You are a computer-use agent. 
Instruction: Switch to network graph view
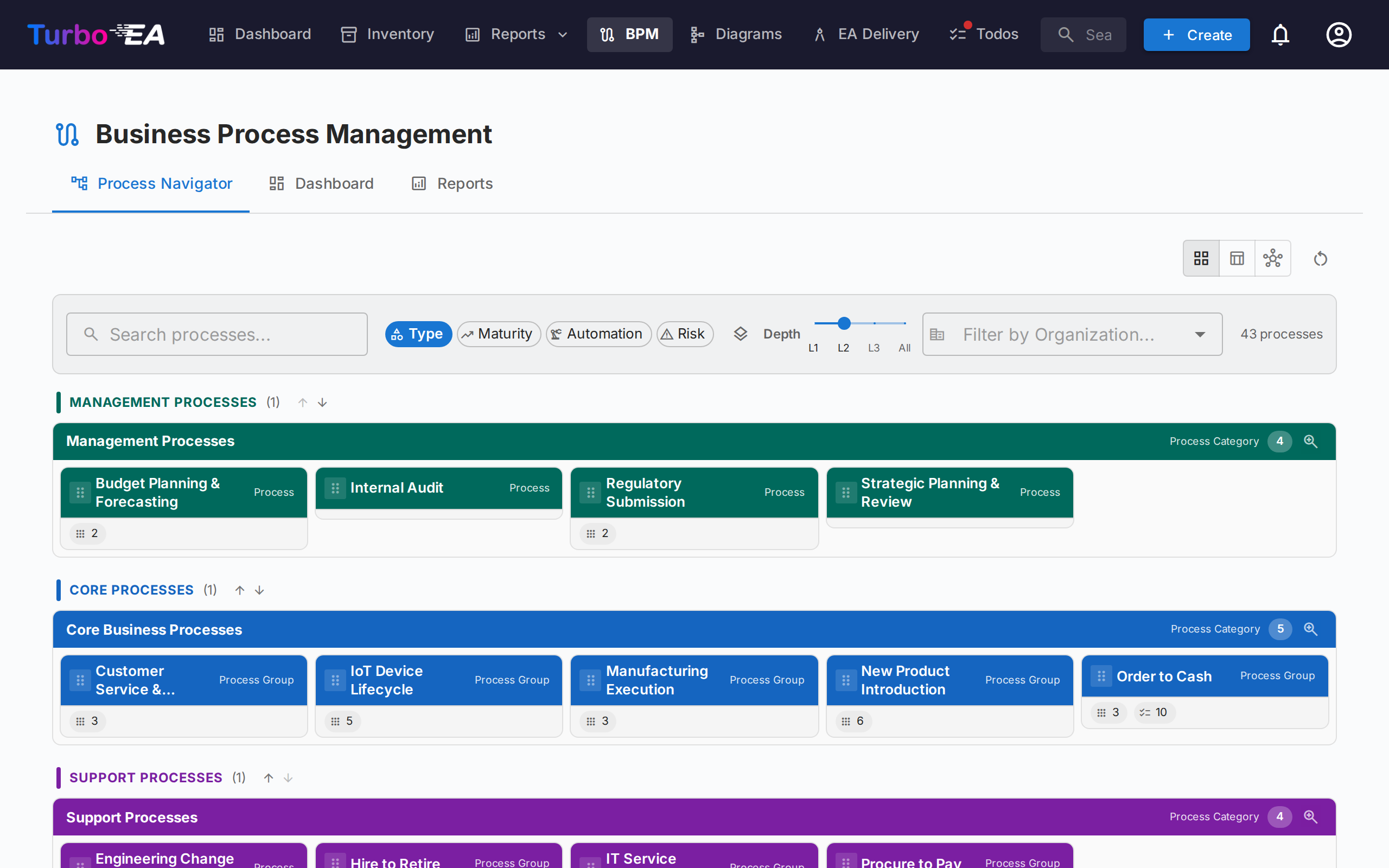(1273, 258)
